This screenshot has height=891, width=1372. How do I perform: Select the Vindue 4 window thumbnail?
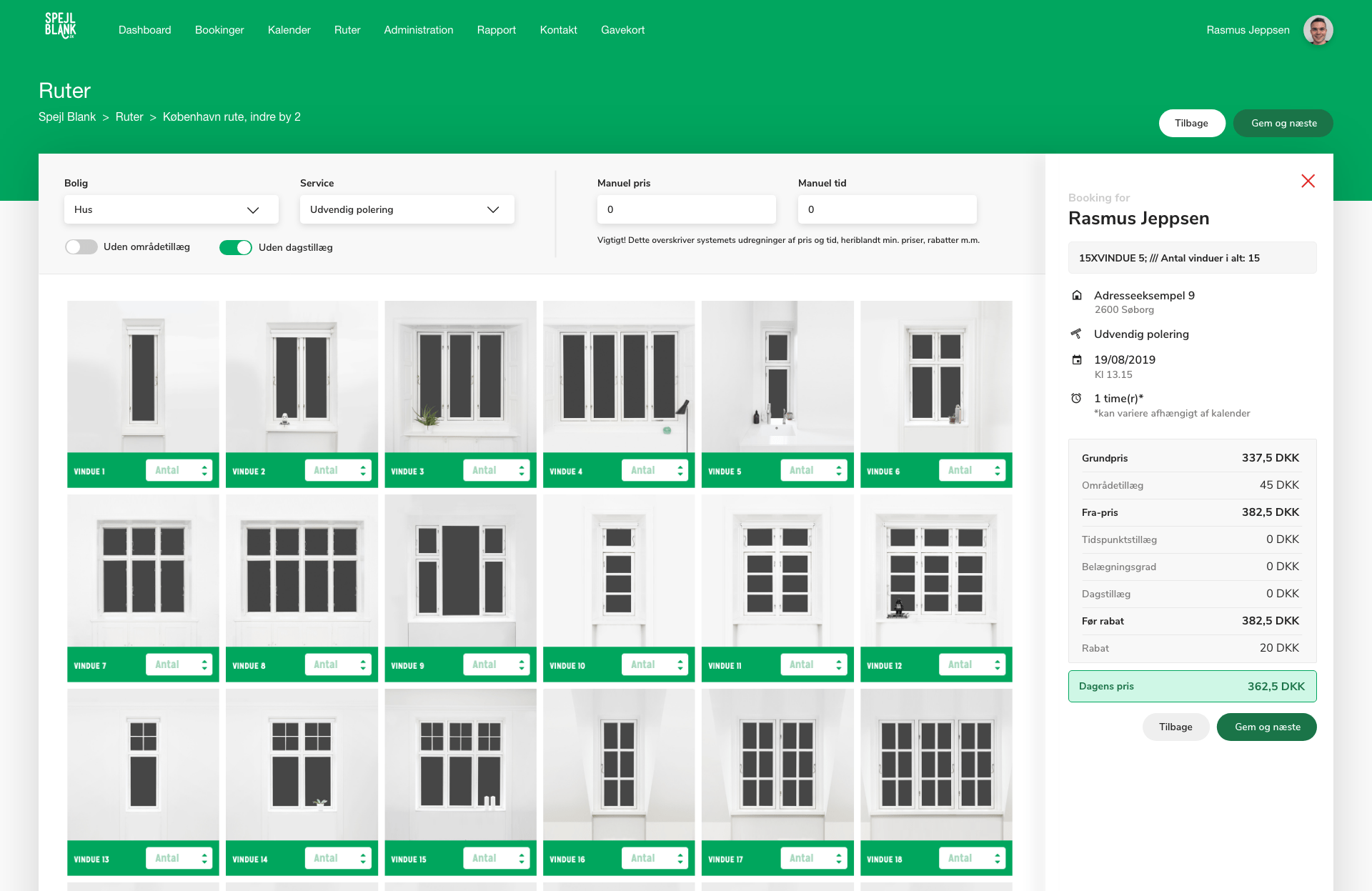pos(619,377)
